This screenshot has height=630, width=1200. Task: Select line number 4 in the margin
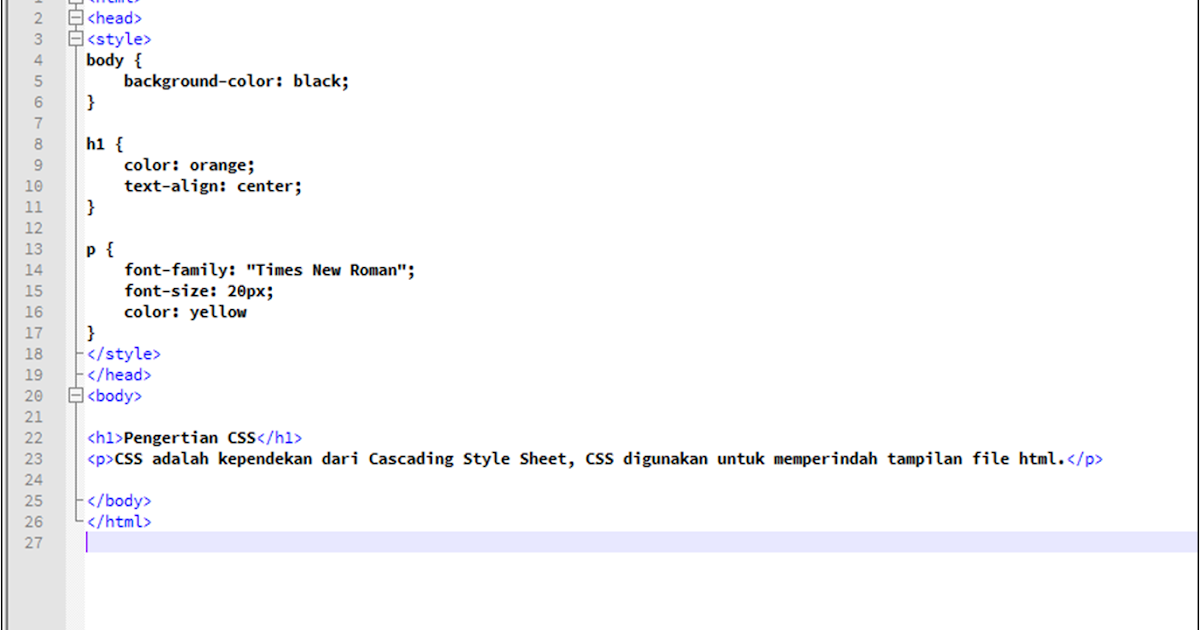(38, 60)
